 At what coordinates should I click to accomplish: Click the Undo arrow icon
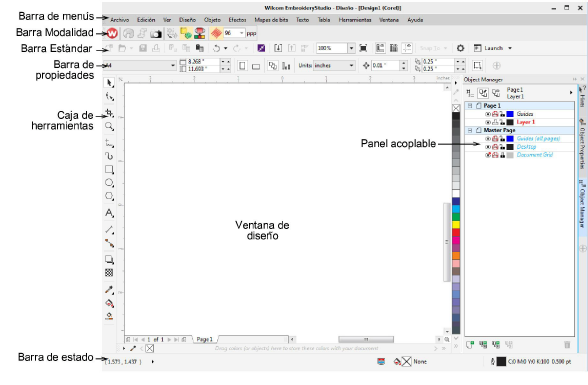216,48
